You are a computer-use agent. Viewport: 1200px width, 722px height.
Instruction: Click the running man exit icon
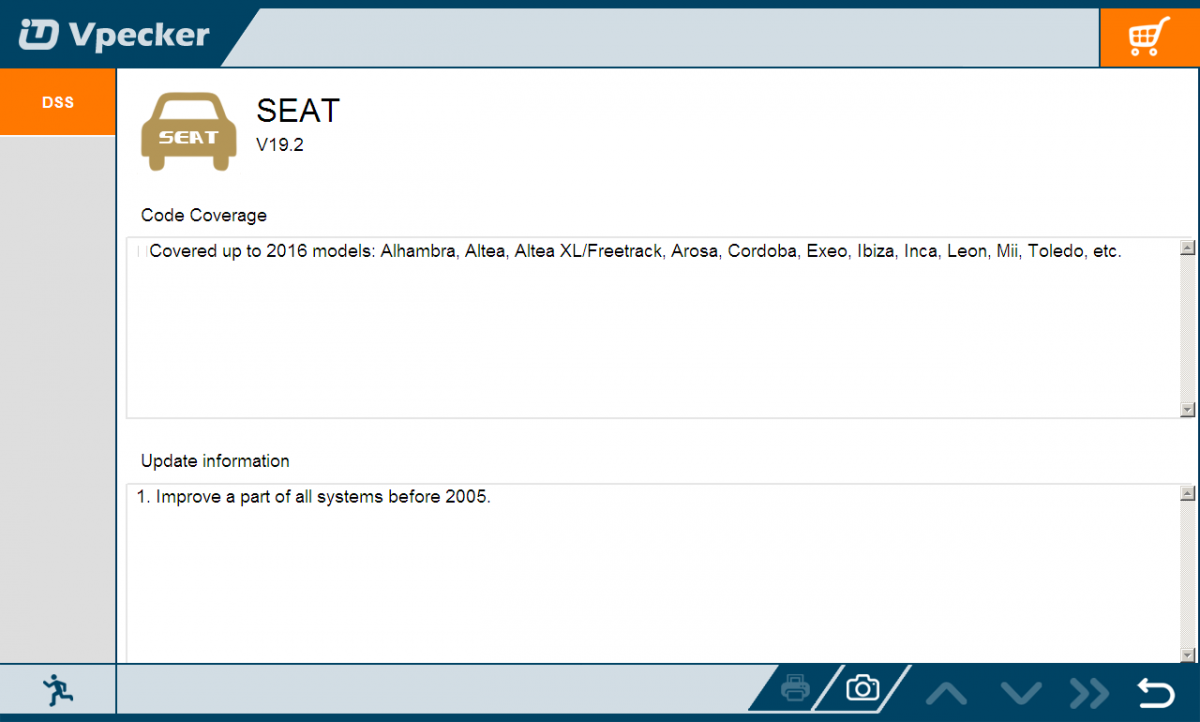click(x=58, y=690)
